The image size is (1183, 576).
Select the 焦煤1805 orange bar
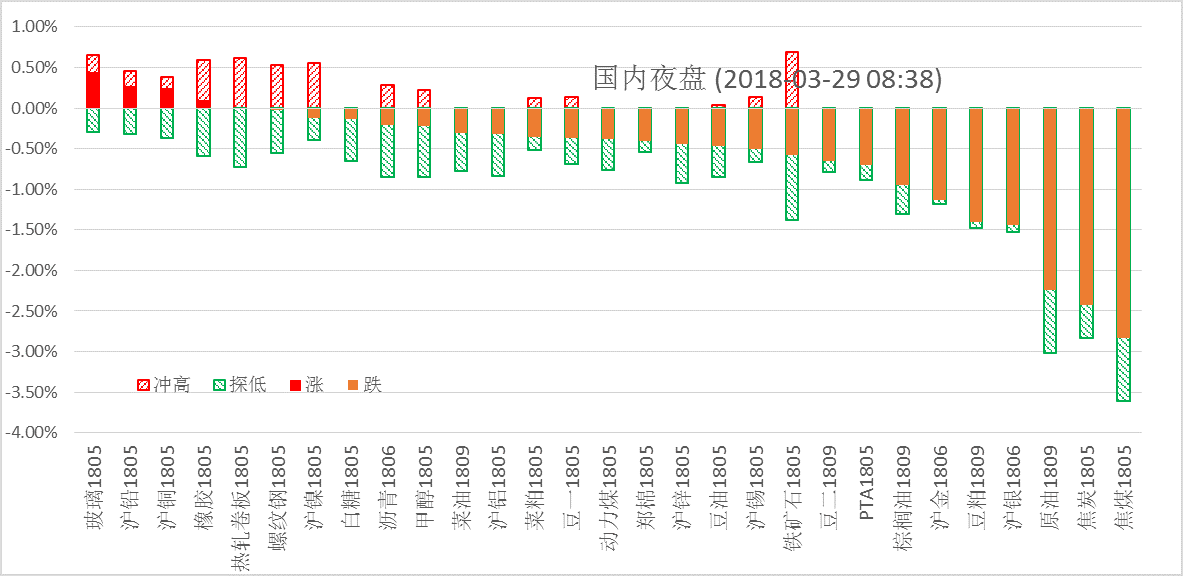(x=1123, y=222)
